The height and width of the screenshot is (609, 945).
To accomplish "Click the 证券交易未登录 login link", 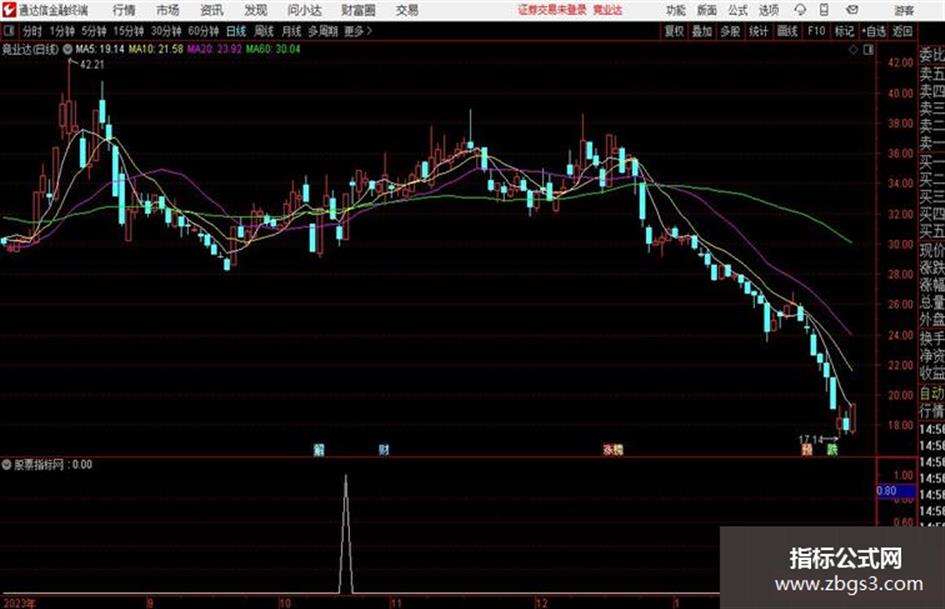I will click(552, 10).
